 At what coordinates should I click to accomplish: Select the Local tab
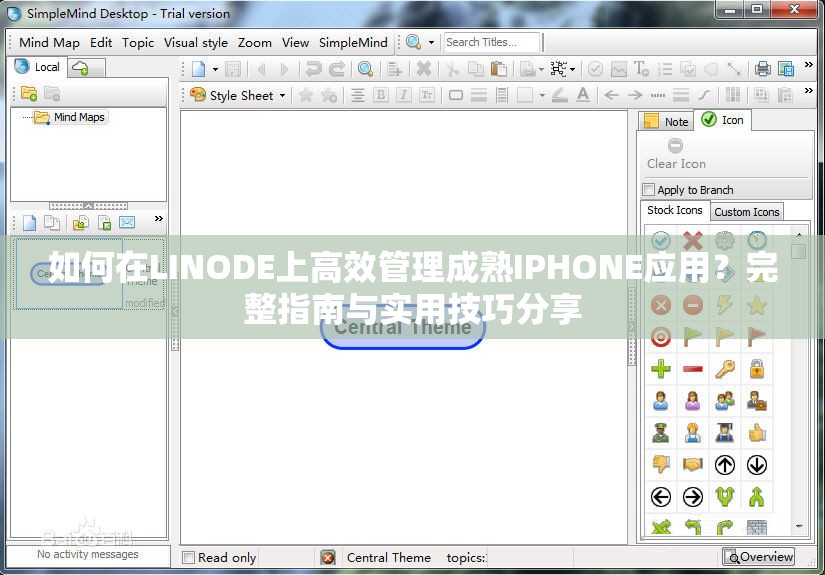pyautogui.click(x=37, y=67)
